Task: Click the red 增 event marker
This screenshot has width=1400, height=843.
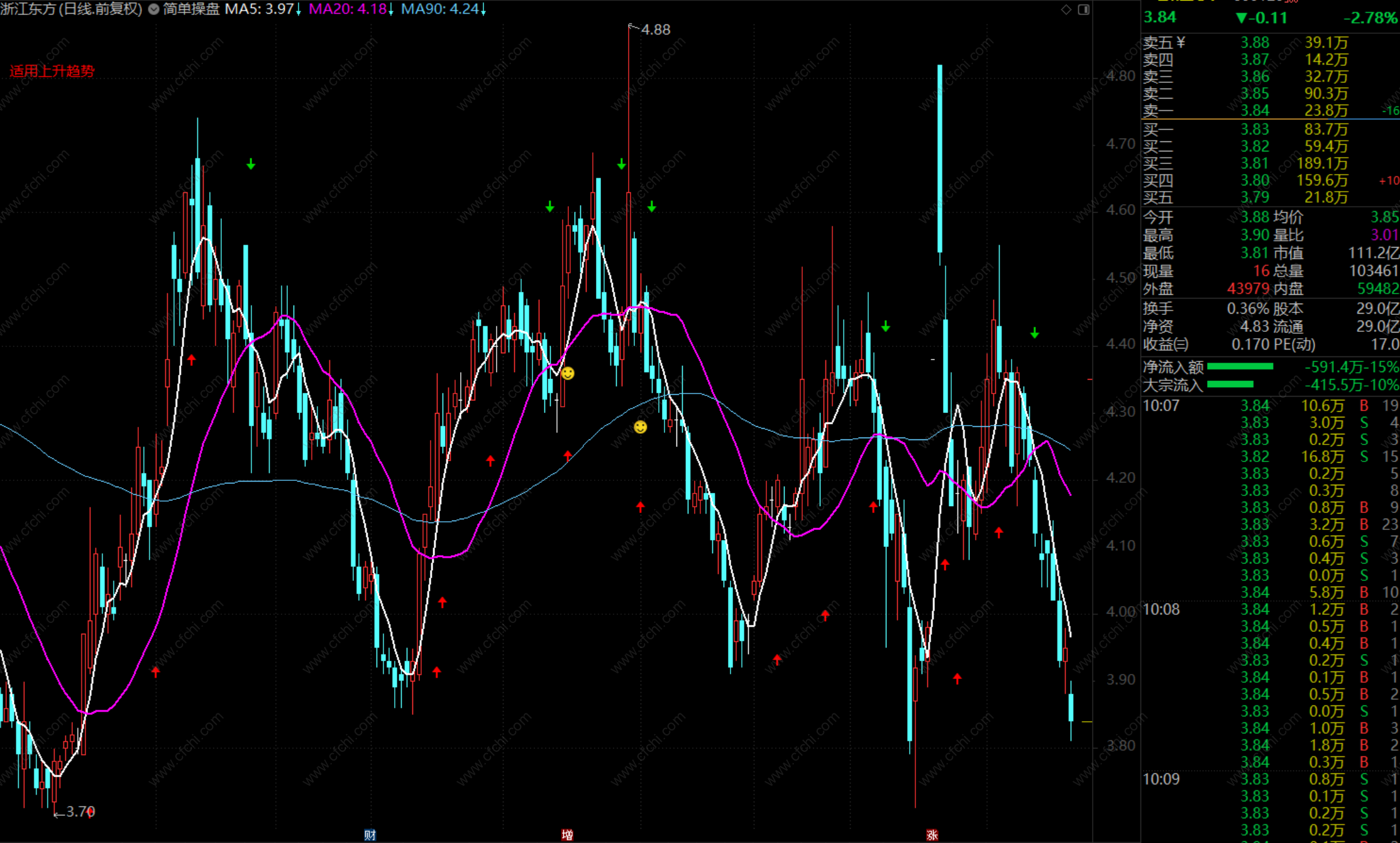Action: (567, 835)
